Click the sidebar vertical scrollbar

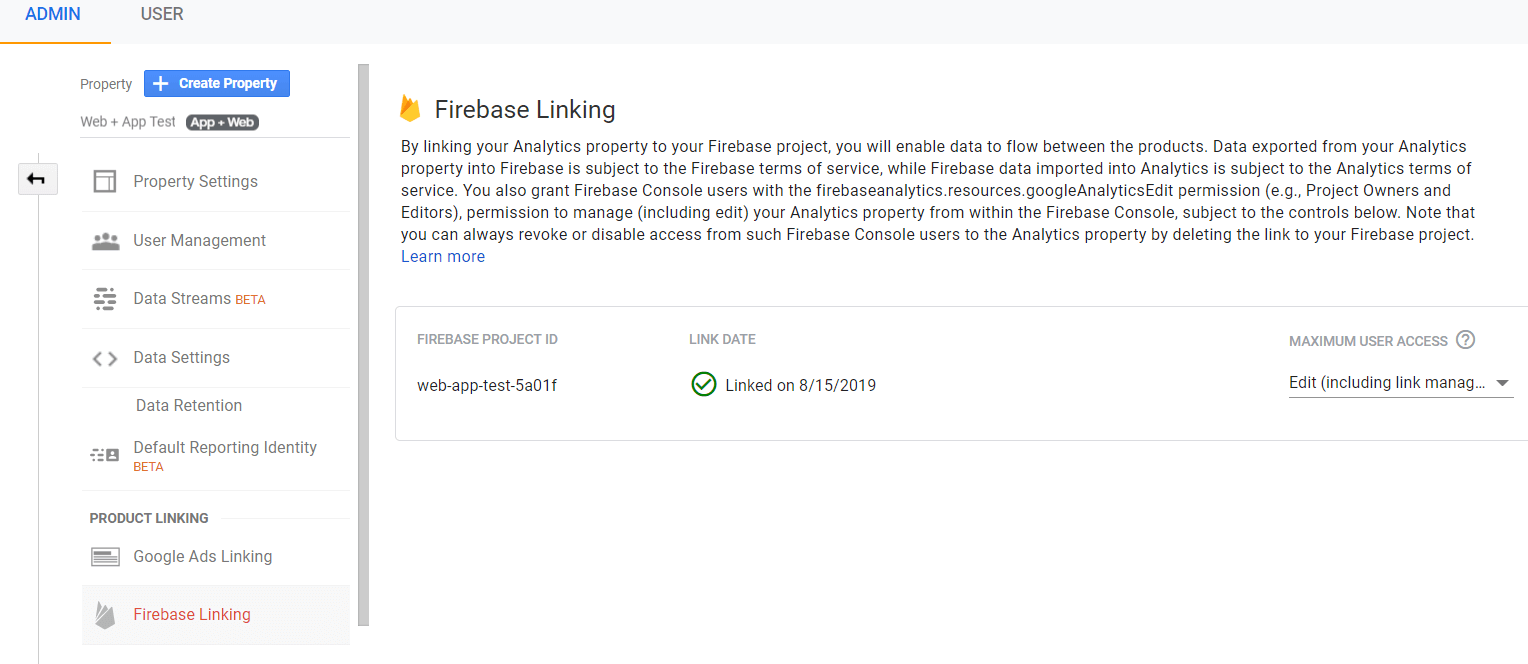pos(363,340)
